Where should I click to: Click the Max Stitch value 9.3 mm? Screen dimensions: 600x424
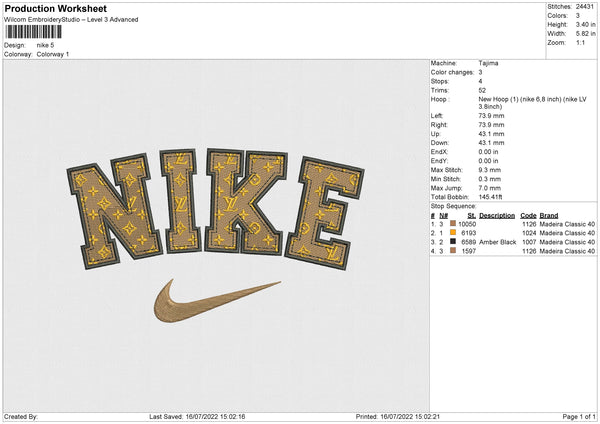click(x=489, y=170)
